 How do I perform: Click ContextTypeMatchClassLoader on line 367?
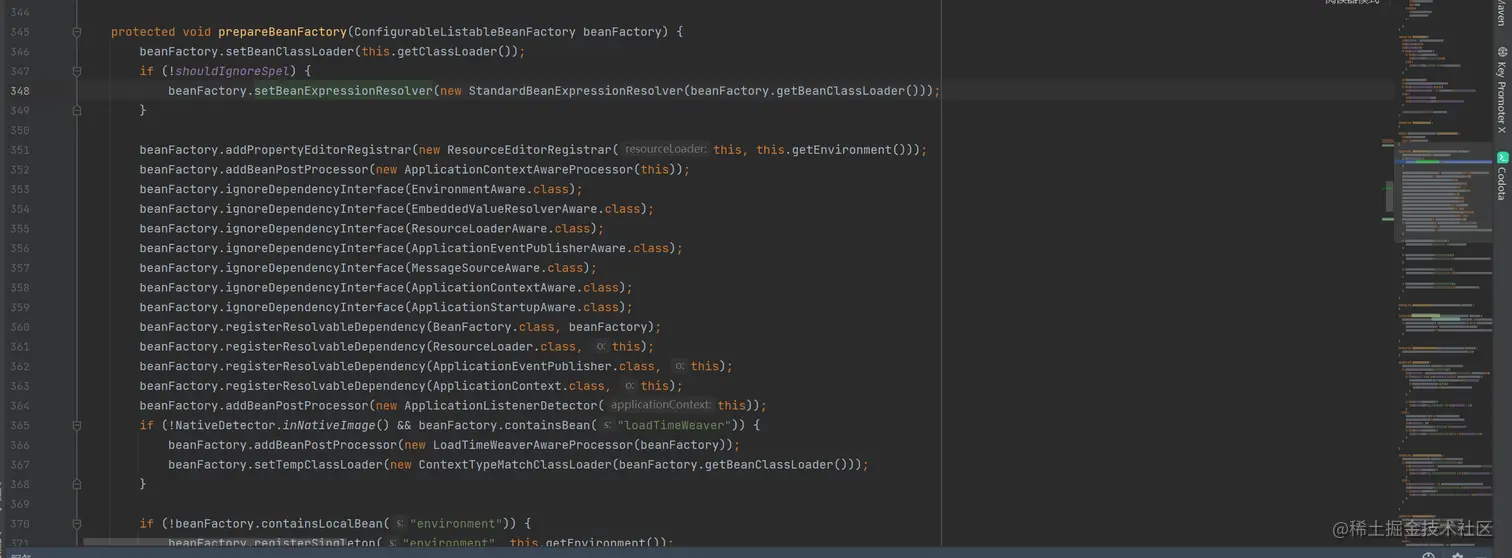tap(515, 464)
